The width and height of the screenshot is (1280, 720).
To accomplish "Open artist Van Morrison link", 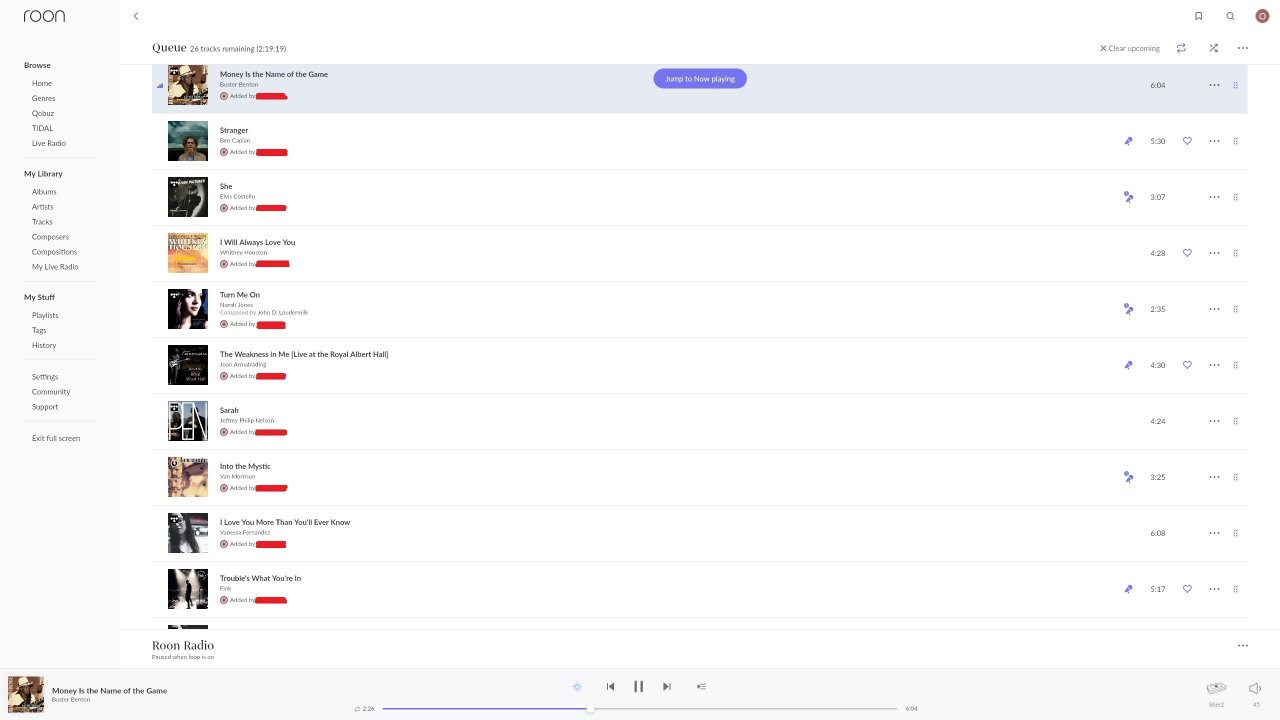I will [x=238, y=476].
